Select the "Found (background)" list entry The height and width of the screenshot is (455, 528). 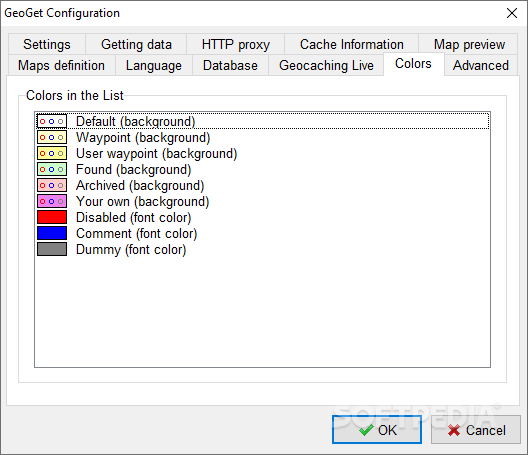tap(262, 169)
